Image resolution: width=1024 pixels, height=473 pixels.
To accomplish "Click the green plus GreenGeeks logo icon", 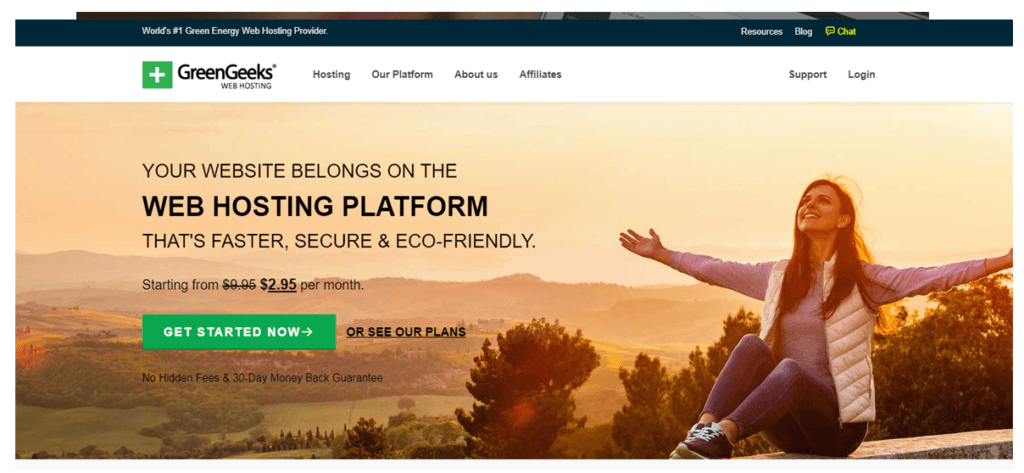I will (157, 74).
